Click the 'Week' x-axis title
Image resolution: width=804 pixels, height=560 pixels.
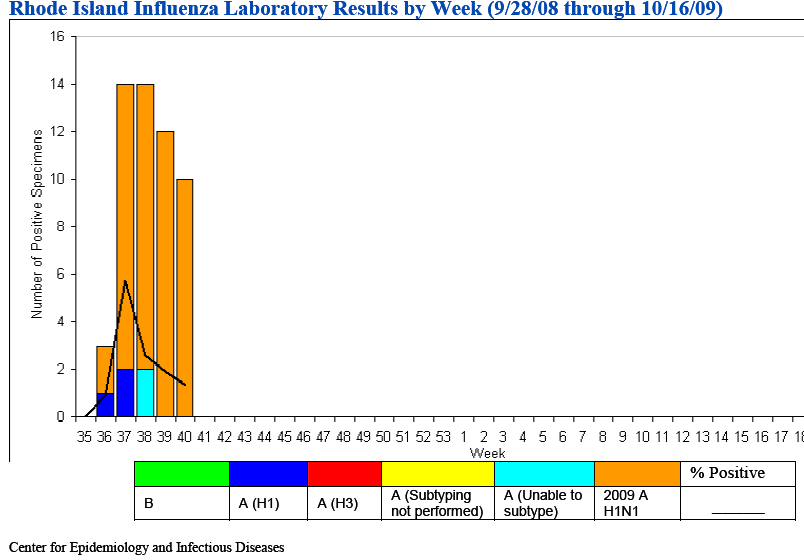tap(487, 453)
